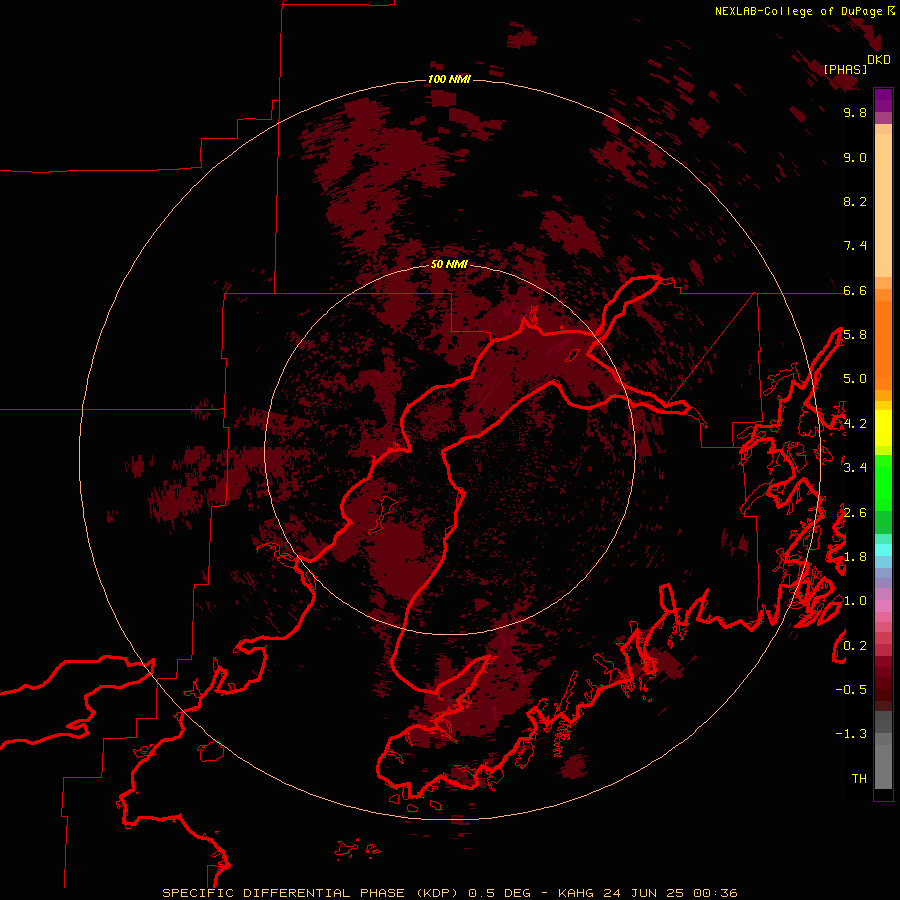This screenshot has width=900, height=900.
Task: Select the 4.2 value on the color scale
Action: 855,424
